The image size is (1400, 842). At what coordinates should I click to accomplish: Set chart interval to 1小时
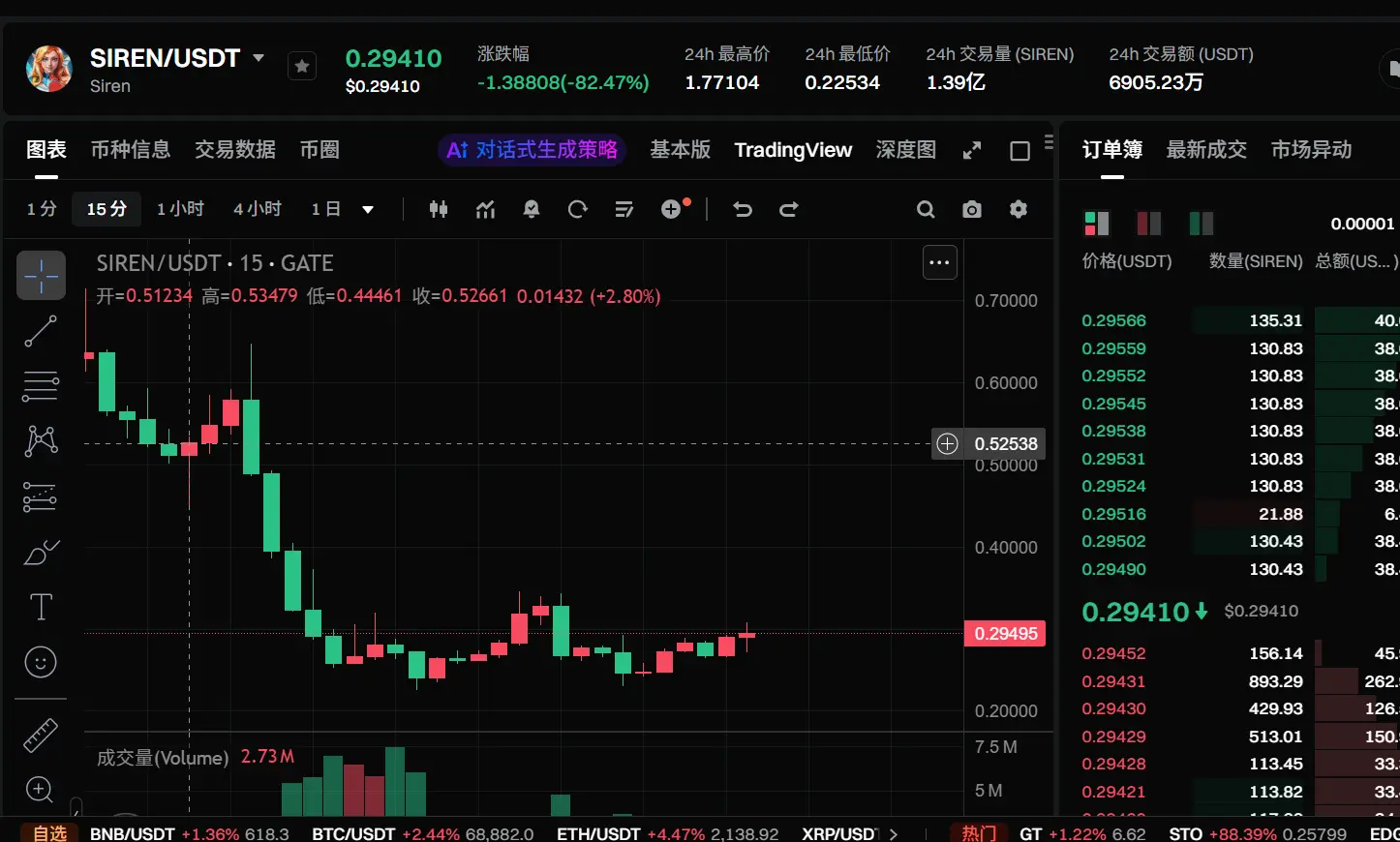click(180, 209)
